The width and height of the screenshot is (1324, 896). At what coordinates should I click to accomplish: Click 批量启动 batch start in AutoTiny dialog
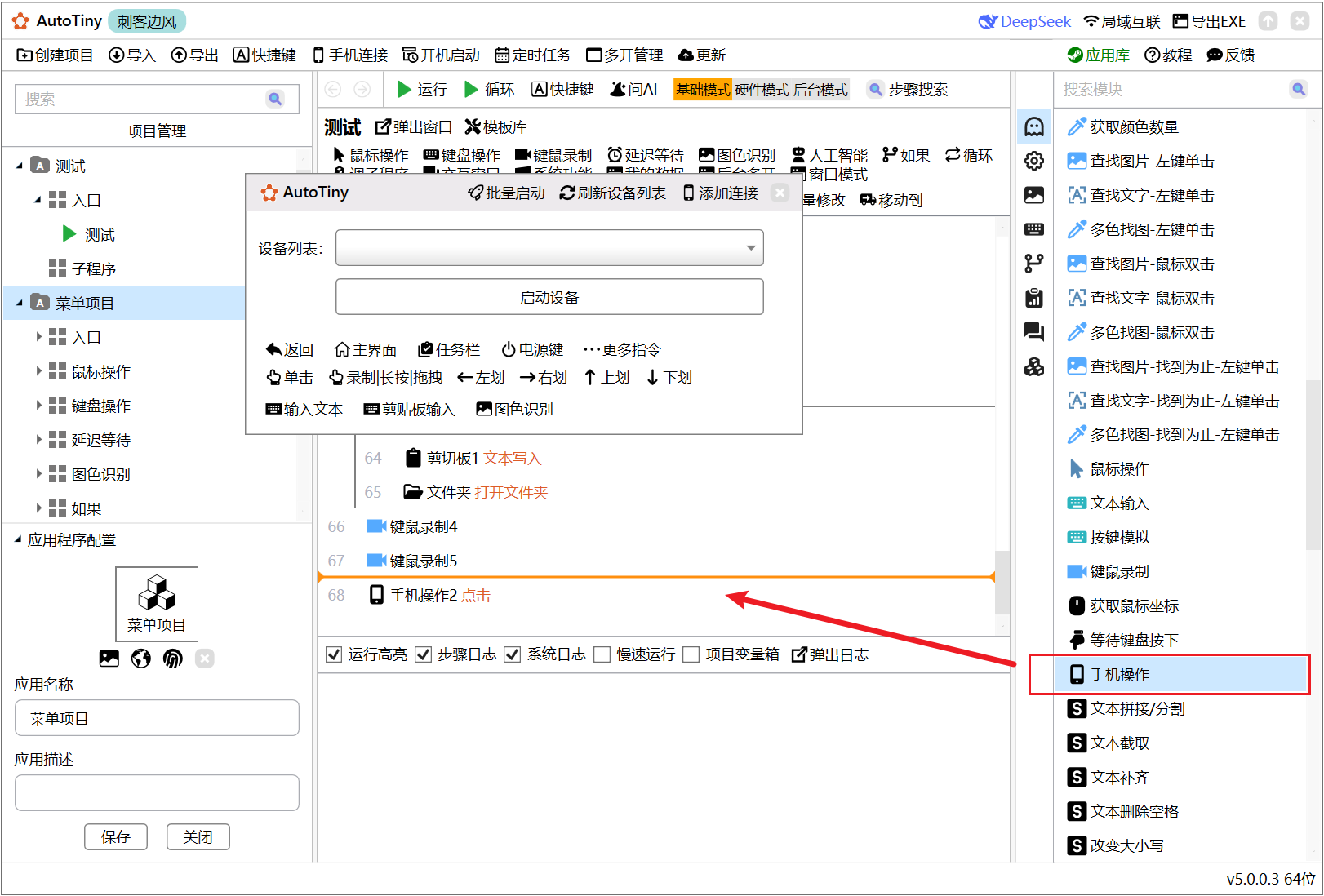[506, 193]
